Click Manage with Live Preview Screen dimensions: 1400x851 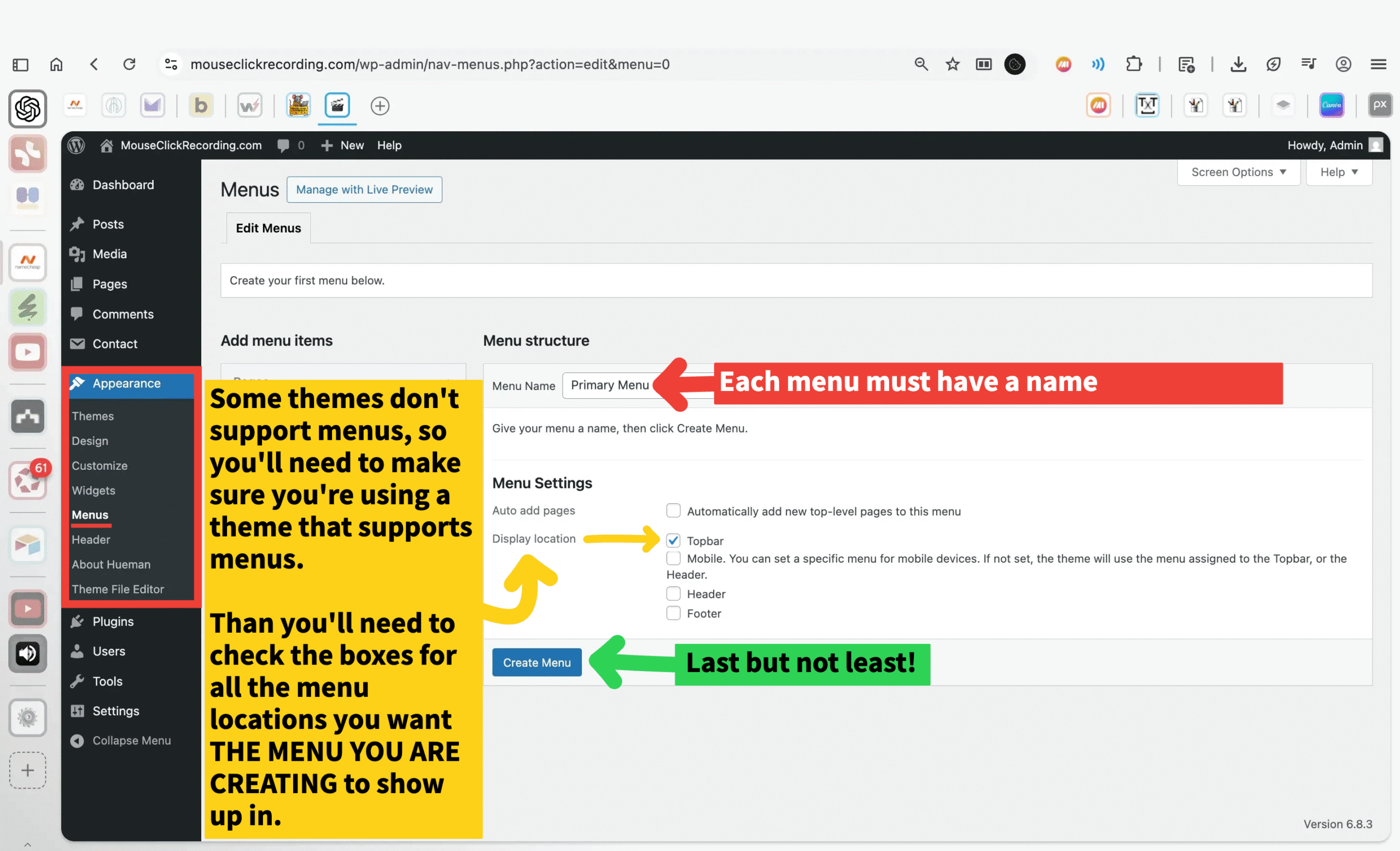[x=364, y=189]
